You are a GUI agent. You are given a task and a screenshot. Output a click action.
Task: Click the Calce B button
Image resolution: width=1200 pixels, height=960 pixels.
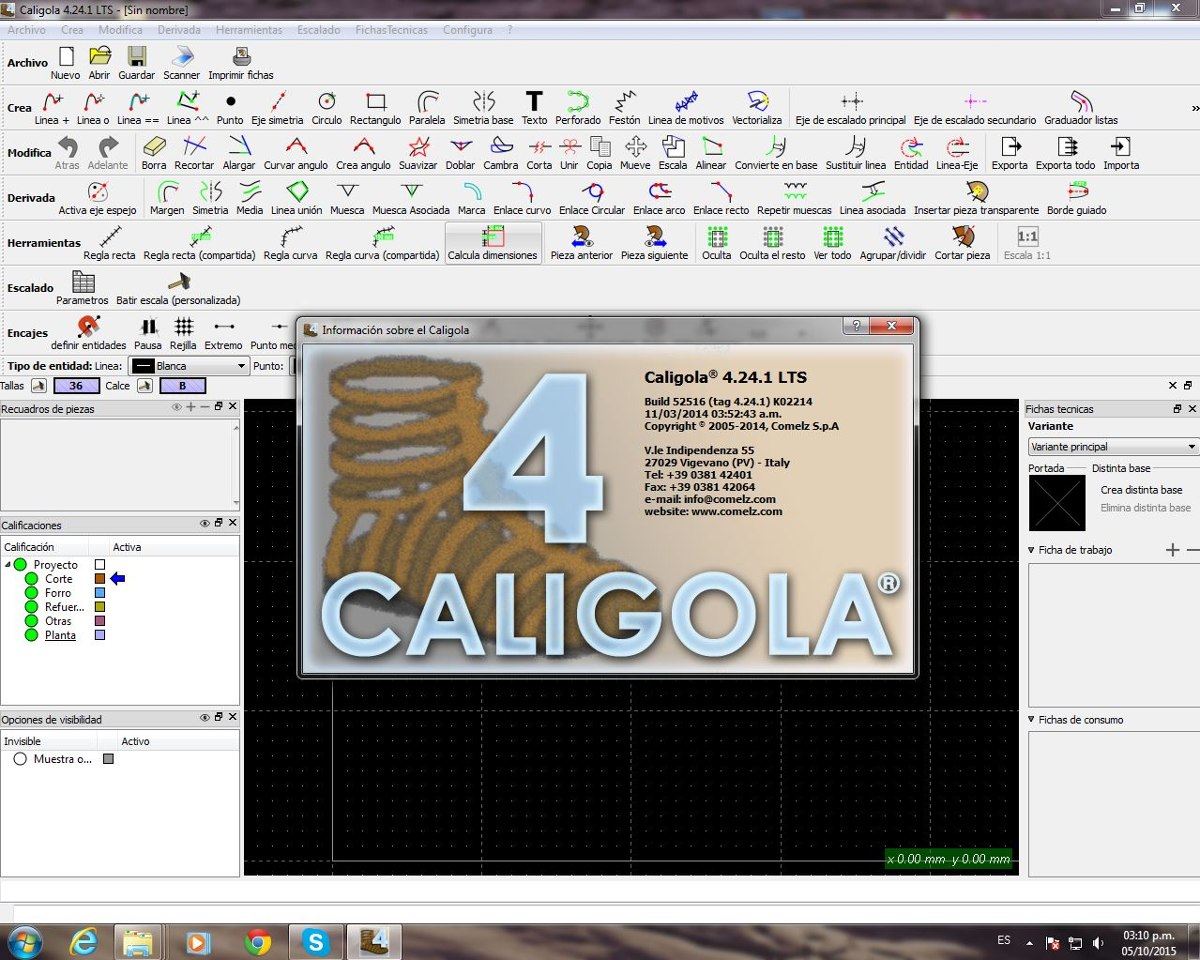click(183, 385)
